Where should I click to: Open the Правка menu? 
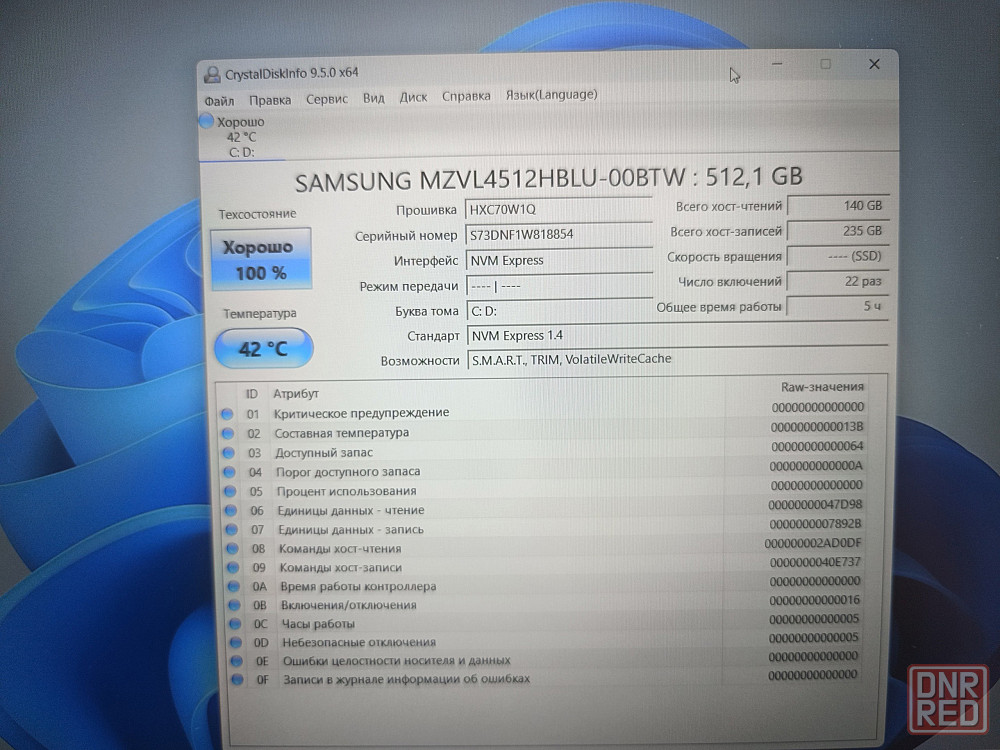click(x=270, y=100)
